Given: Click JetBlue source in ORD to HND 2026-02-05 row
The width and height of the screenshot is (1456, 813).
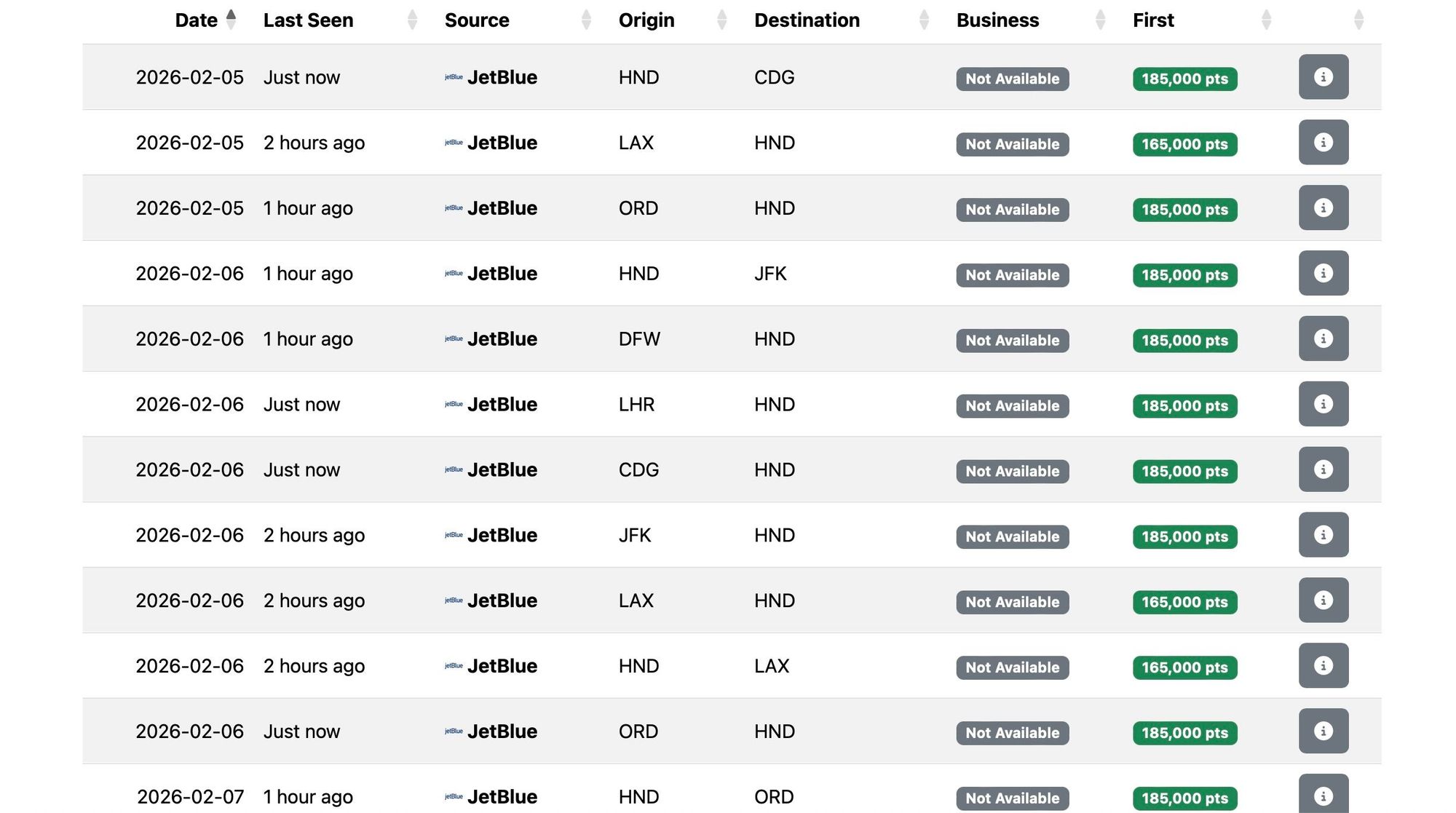Looking at the screenshot, I should pos(502,208).
